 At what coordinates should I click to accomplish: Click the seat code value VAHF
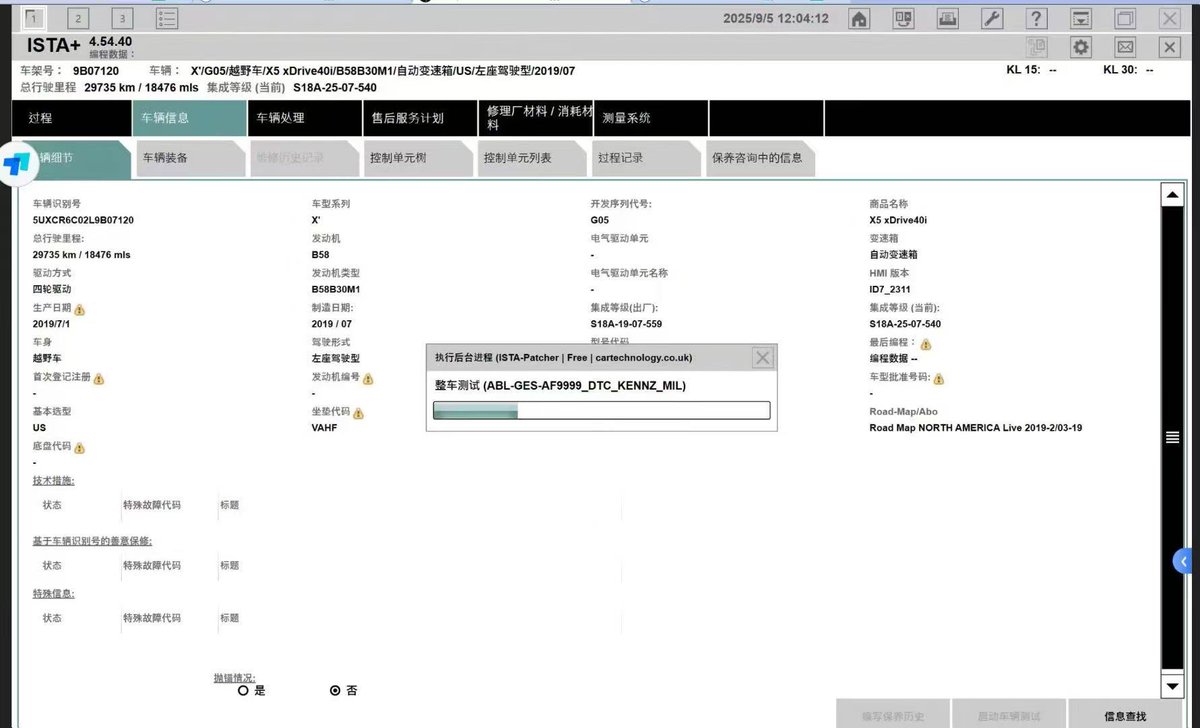tap(324, 428)
